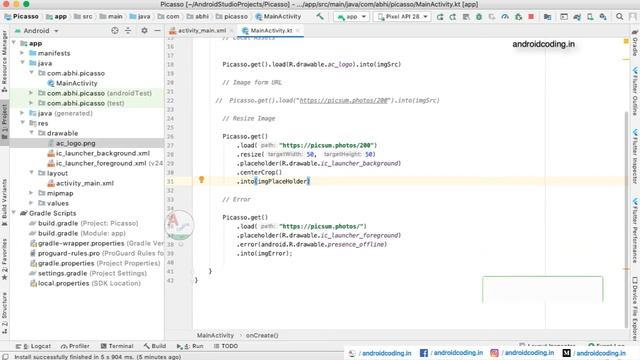Toggle the 2: Favorites side panel
Image resolution: width=640 pixels, height=360 pixels.
4,259
